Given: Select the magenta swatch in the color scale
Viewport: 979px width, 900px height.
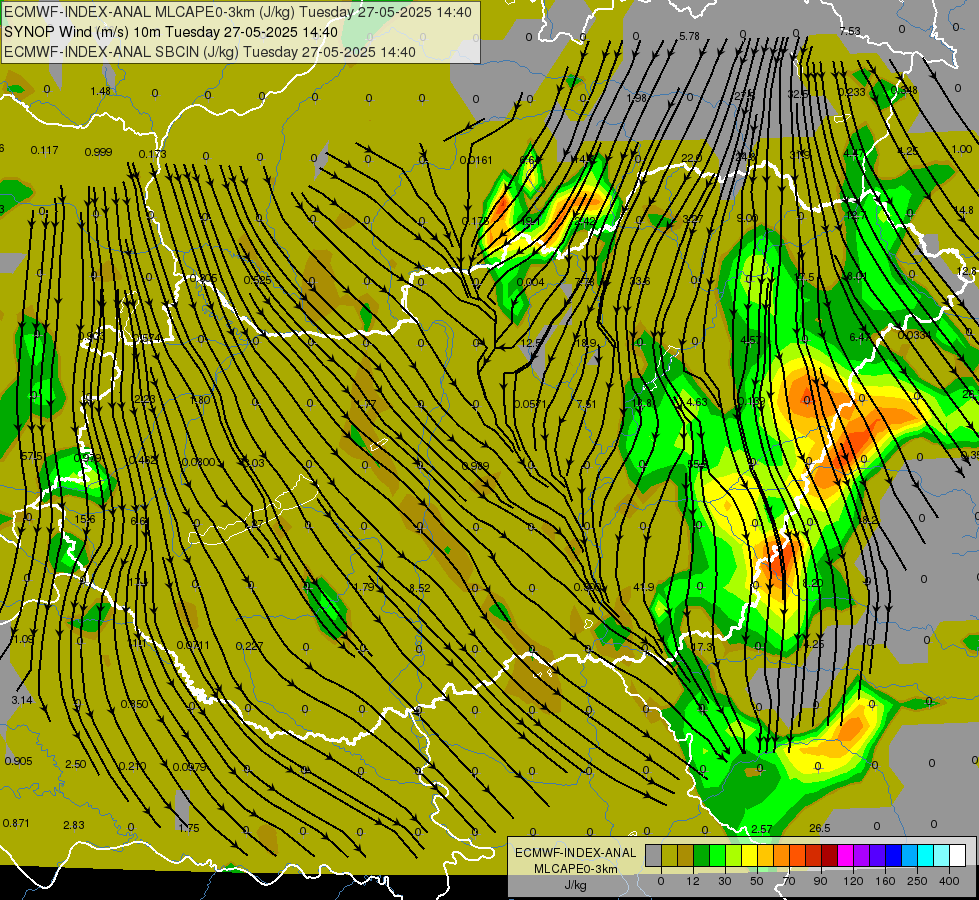Looking at the screenshot, I should click(846, 855).
